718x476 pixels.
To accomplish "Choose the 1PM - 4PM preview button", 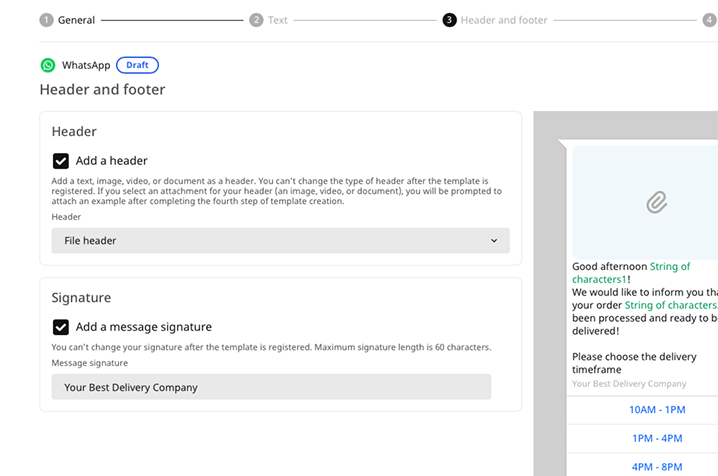I will [x=657, y=438].
